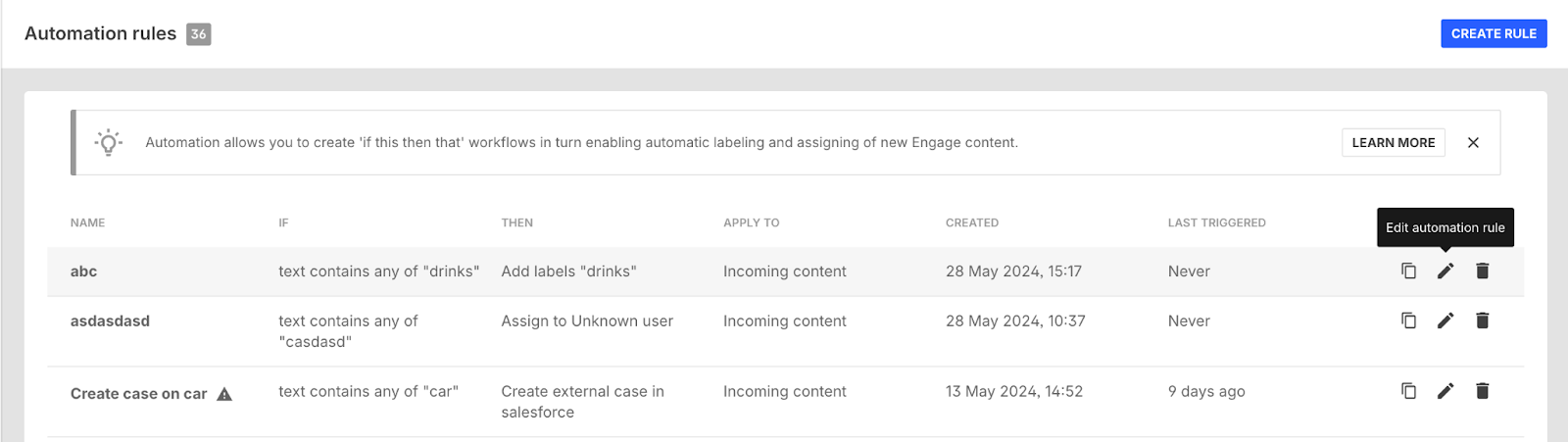The width and height of the screenshot is (1568, 442).
Task: Copy the Create case on car rule
Action: pos(1408,391)
